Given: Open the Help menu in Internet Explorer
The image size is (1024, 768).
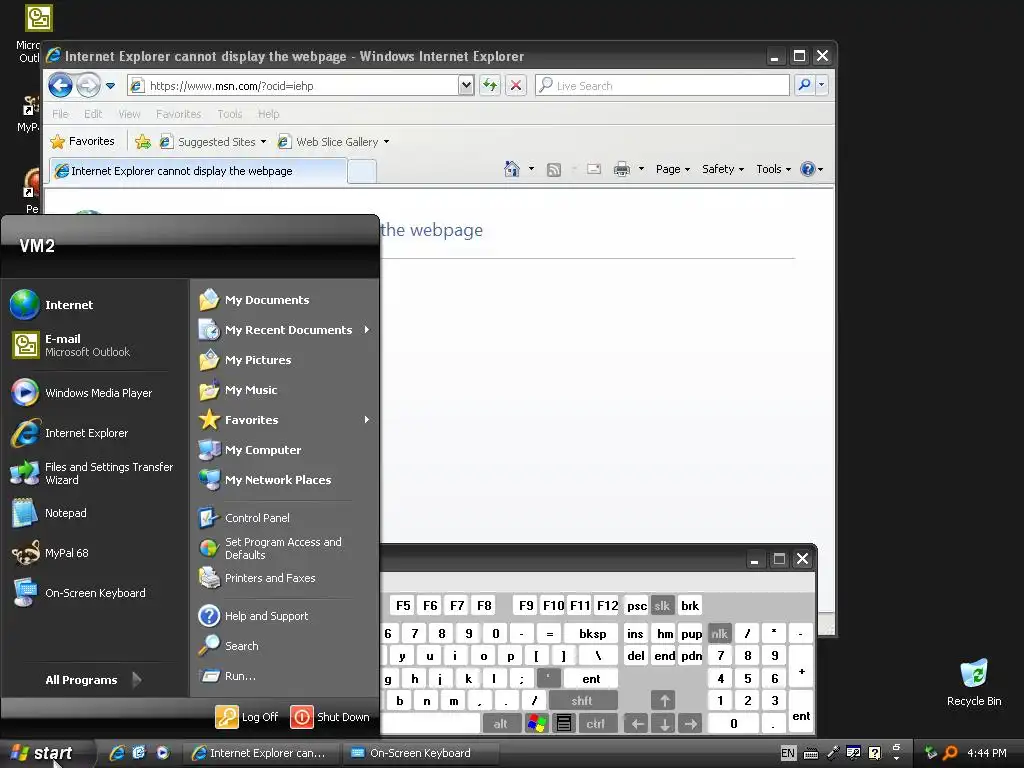Looking at the screenshot, I should tap(268, 114).
